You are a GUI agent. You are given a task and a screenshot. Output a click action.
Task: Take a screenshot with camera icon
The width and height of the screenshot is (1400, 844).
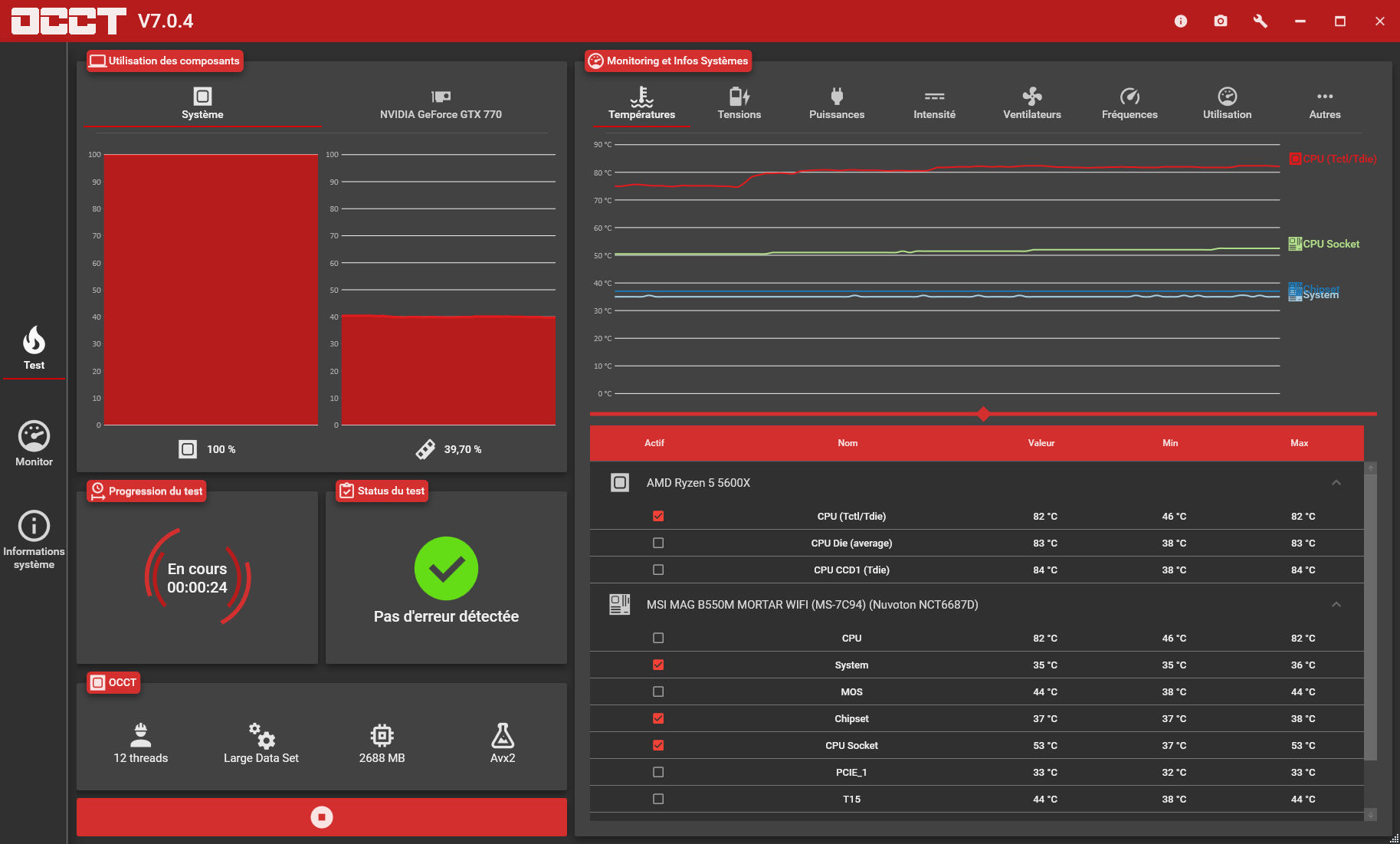tap(1221, 21)
